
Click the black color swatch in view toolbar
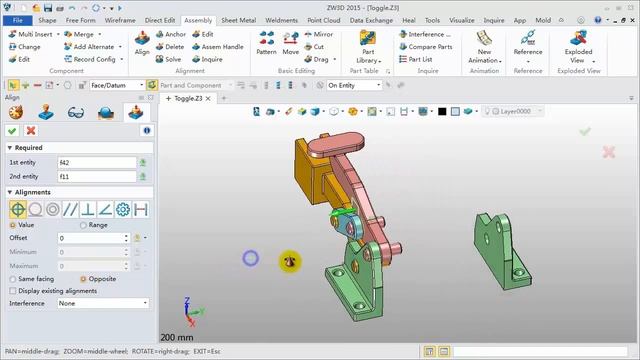[x=442, y=111]
